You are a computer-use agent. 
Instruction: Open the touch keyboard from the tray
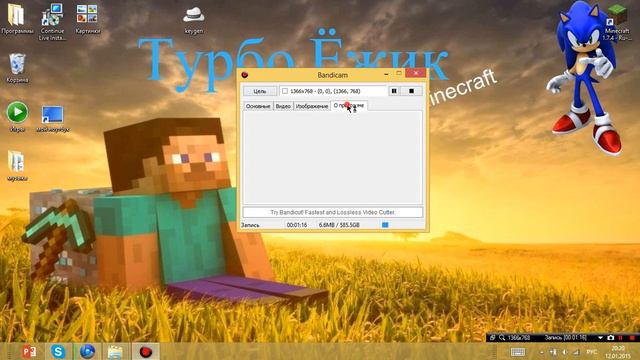point(518,352)
